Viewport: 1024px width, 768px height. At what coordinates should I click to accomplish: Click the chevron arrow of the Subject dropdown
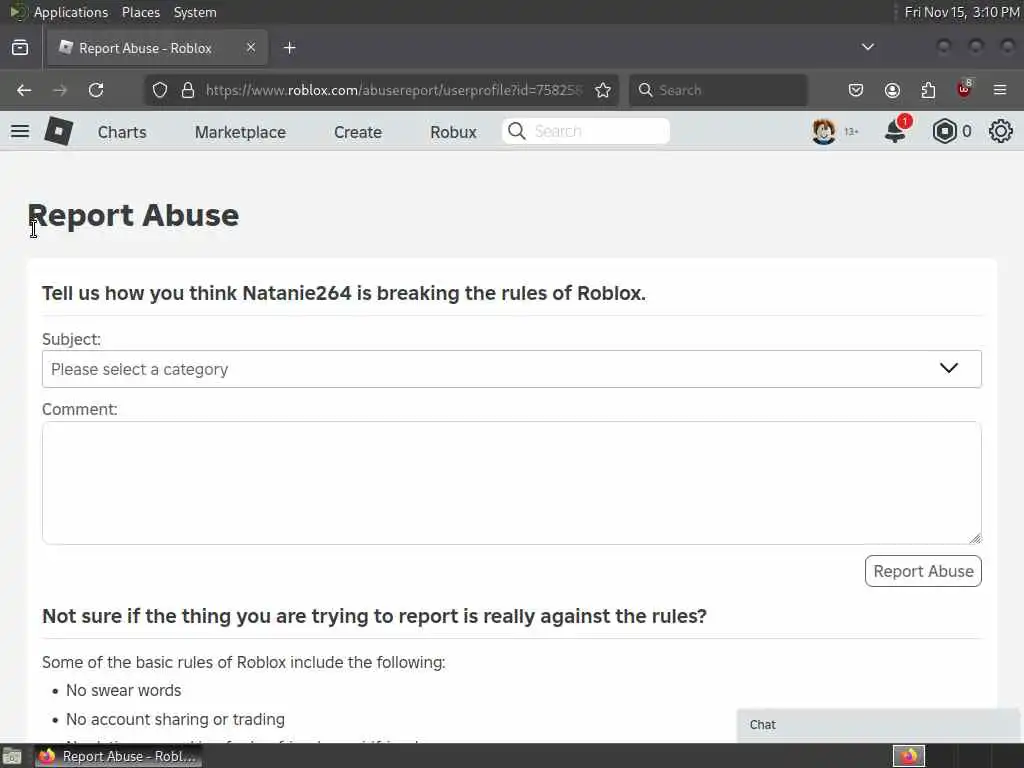pyautogui.click(x=949, y=368)
